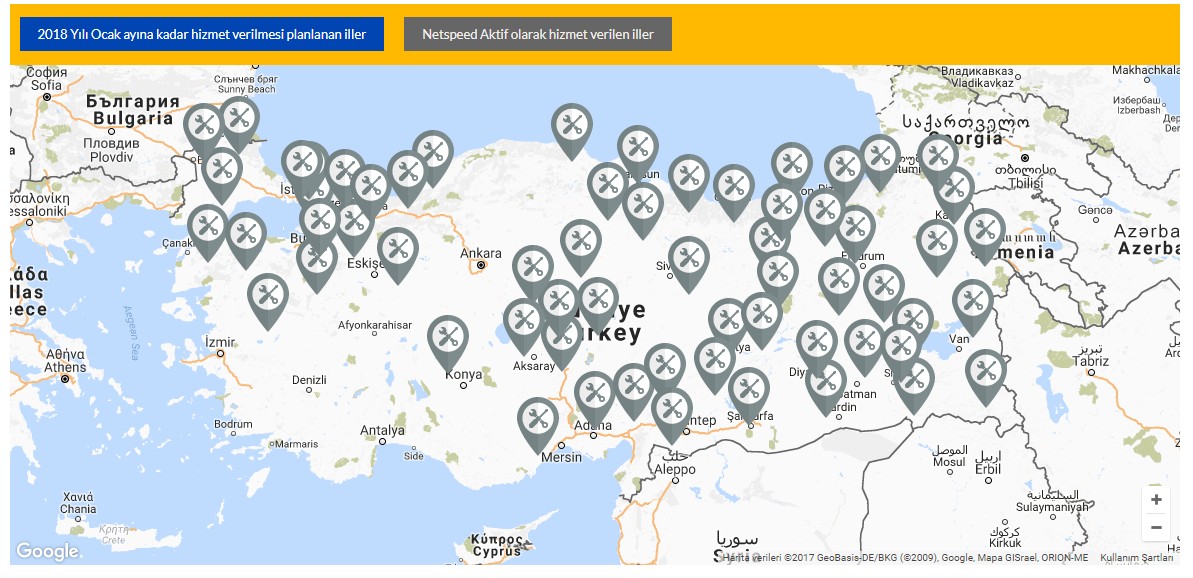Click the Aegean Sea label
The width and height of the screenshot is (1193, 578).
coord(134,332)
